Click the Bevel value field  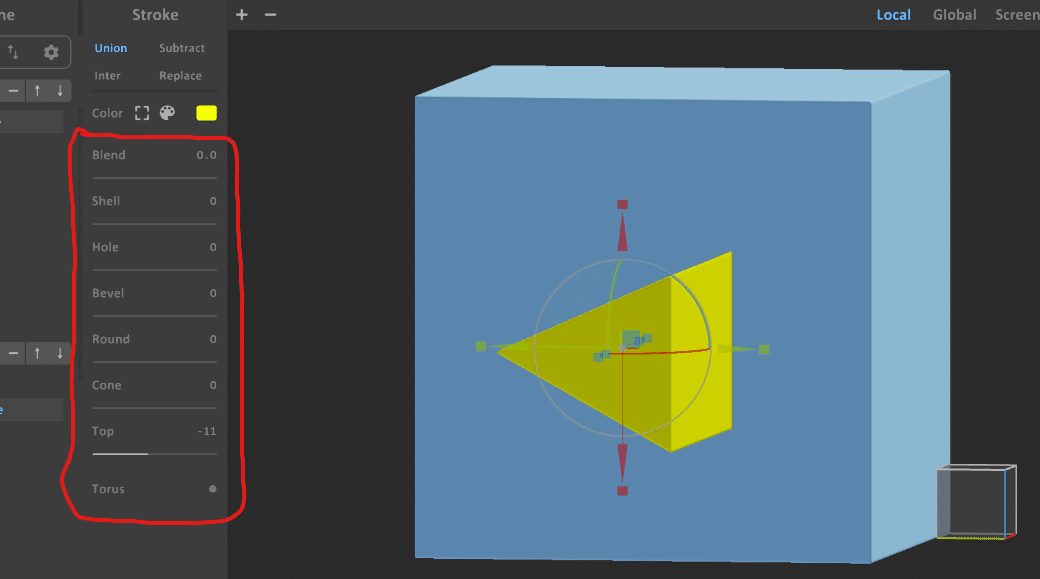click(x=213, y=293)
